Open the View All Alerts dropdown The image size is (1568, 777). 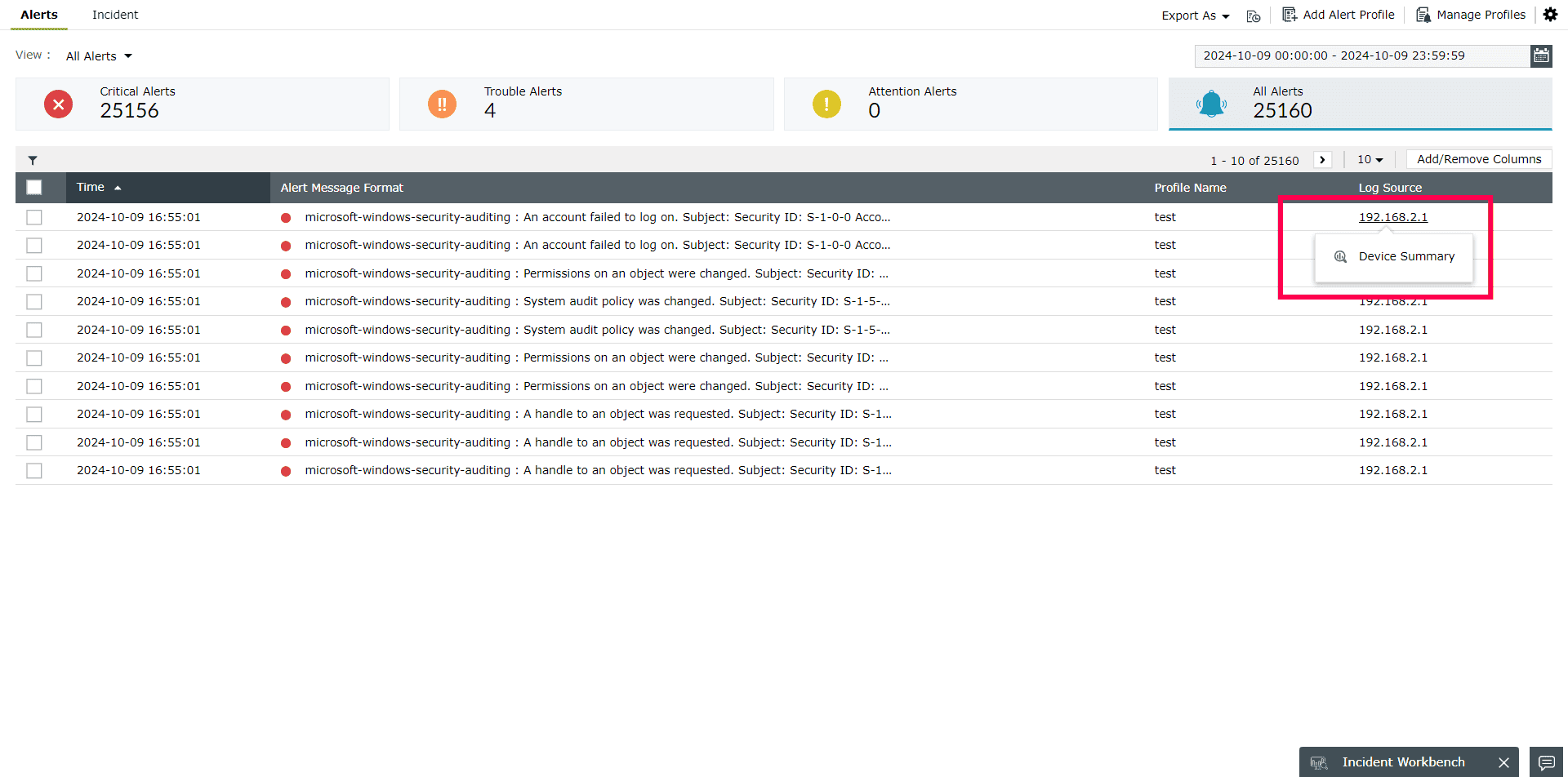98,55
